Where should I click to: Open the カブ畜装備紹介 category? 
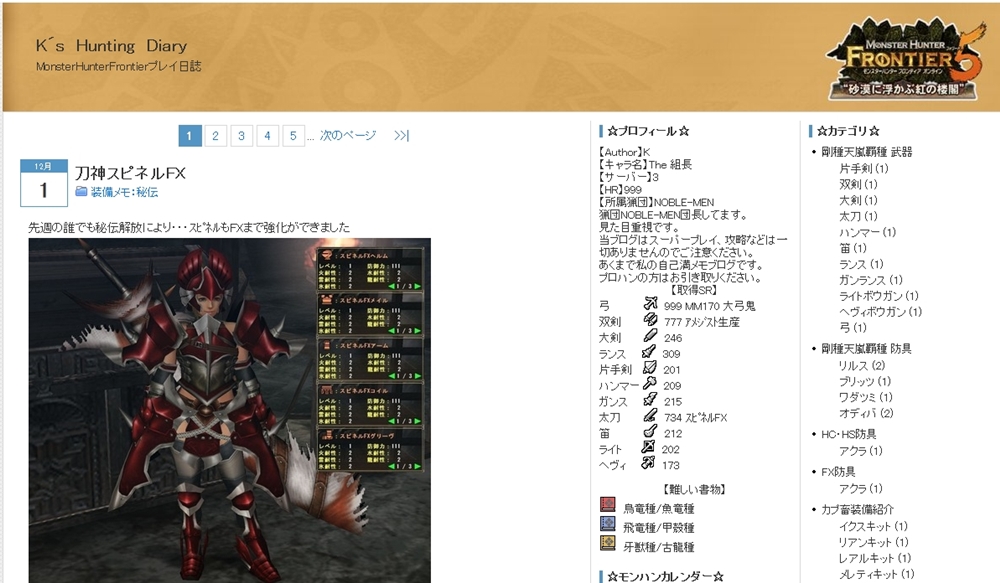click(x=857, y=510)
